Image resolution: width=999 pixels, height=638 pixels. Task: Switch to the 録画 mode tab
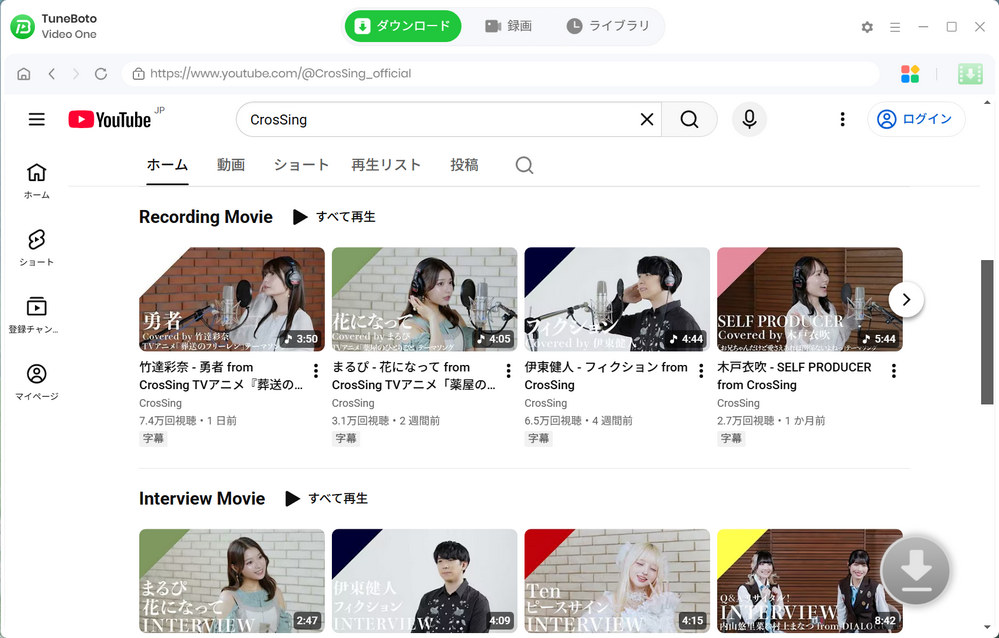(508, 26)
